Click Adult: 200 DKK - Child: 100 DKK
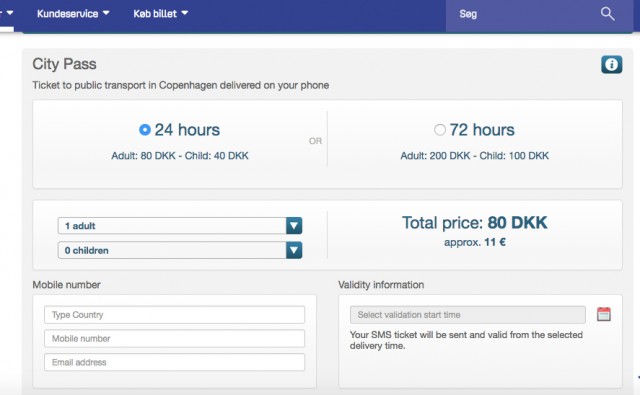640x395 pixels. (475, 155)
